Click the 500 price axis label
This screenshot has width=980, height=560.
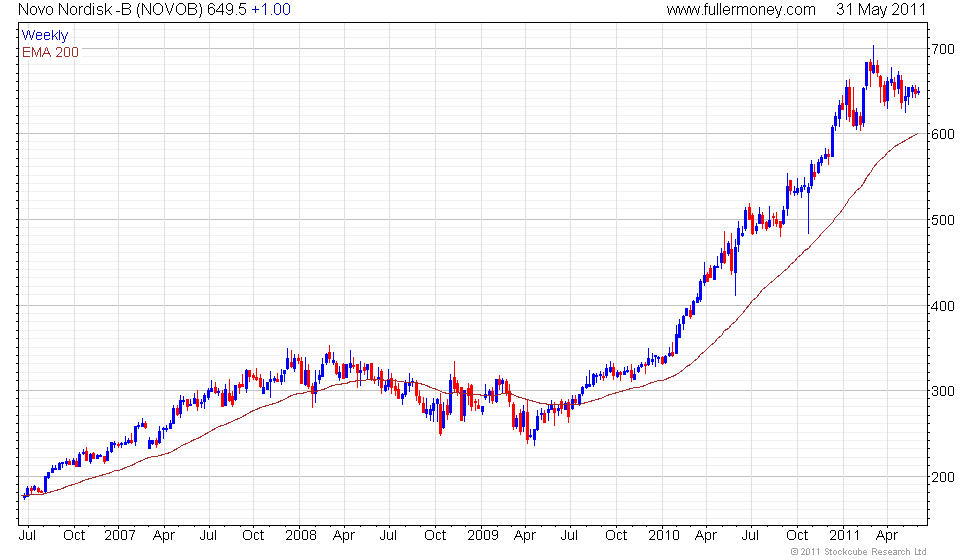click(x=942, y=220)
